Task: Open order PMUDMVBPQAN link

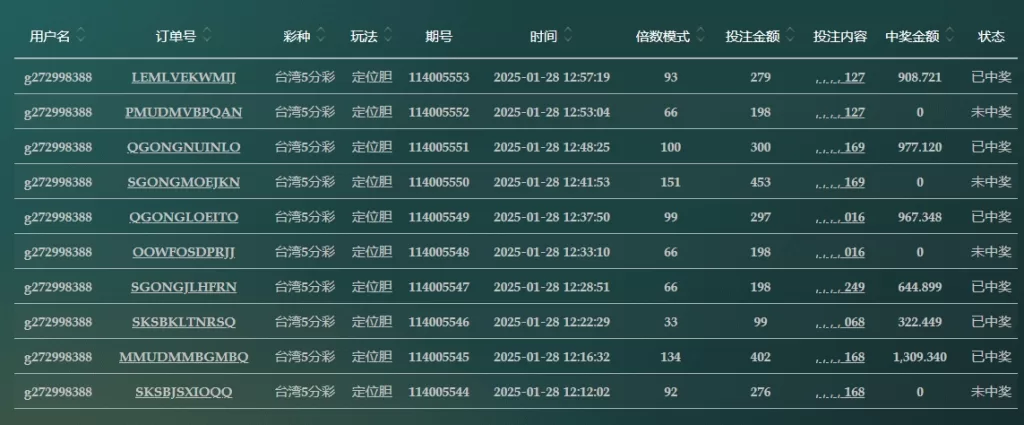Action: click(x=184, y=112)
